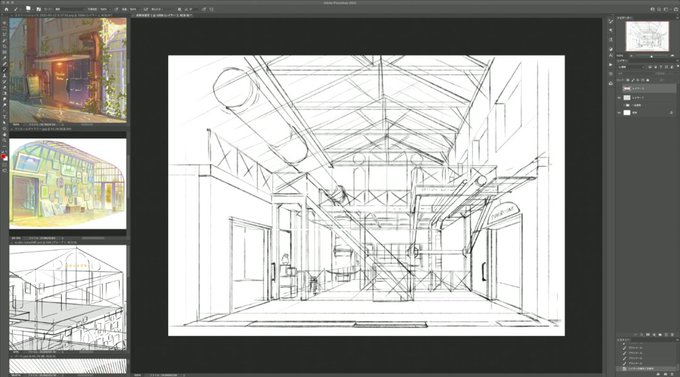This screenshot has height=377, width=680.
Task: Hide the second layer via its eye icon
Action: 619,98
